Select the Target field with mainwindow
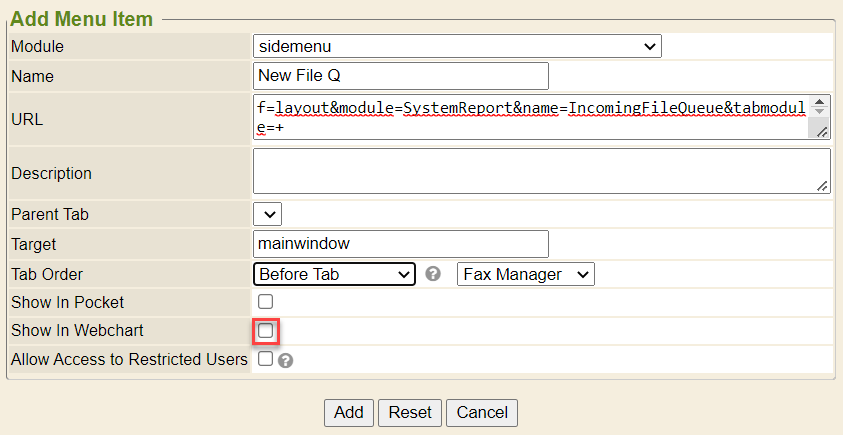Image resolution: width=843 pixels, height=435 pixels. (x=401, y=244)
